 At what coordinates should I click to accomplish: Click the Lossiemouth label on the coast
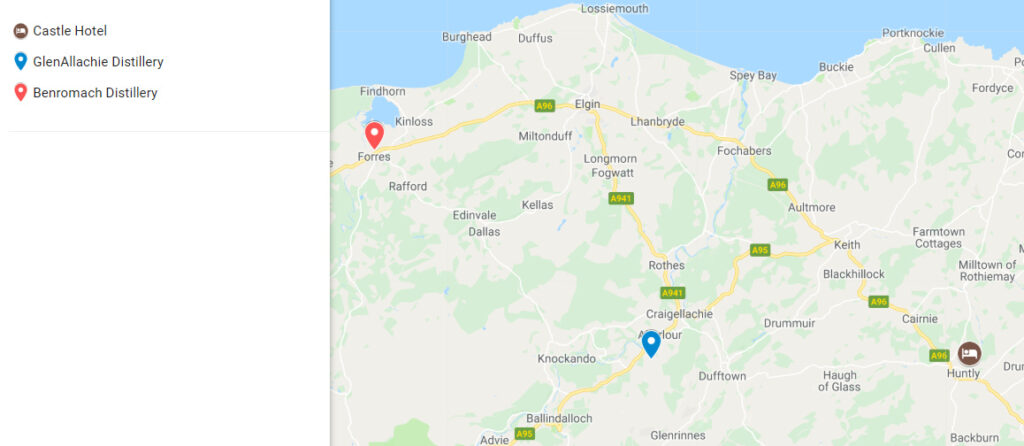click(x=615, y=9)
